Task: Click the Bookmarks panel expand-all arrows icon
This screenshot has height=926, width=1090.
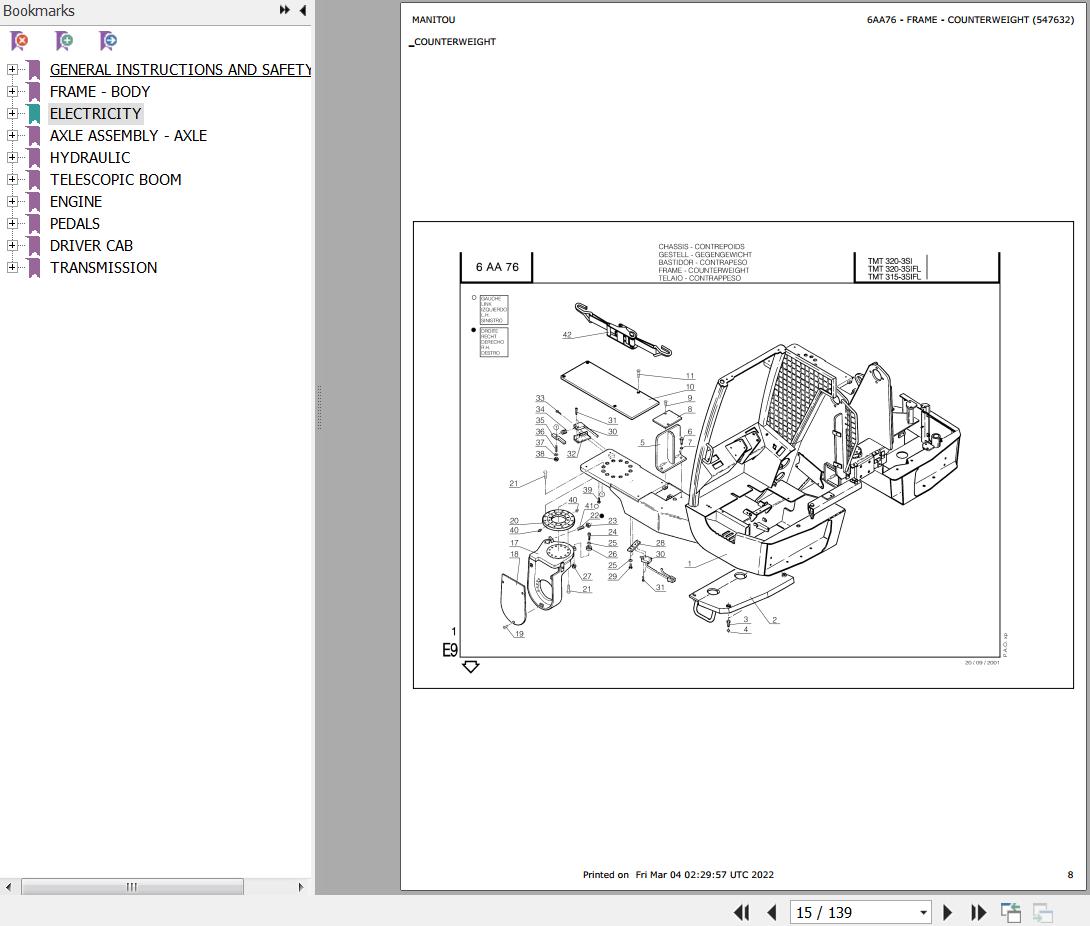Action: [x=284, y=10]
